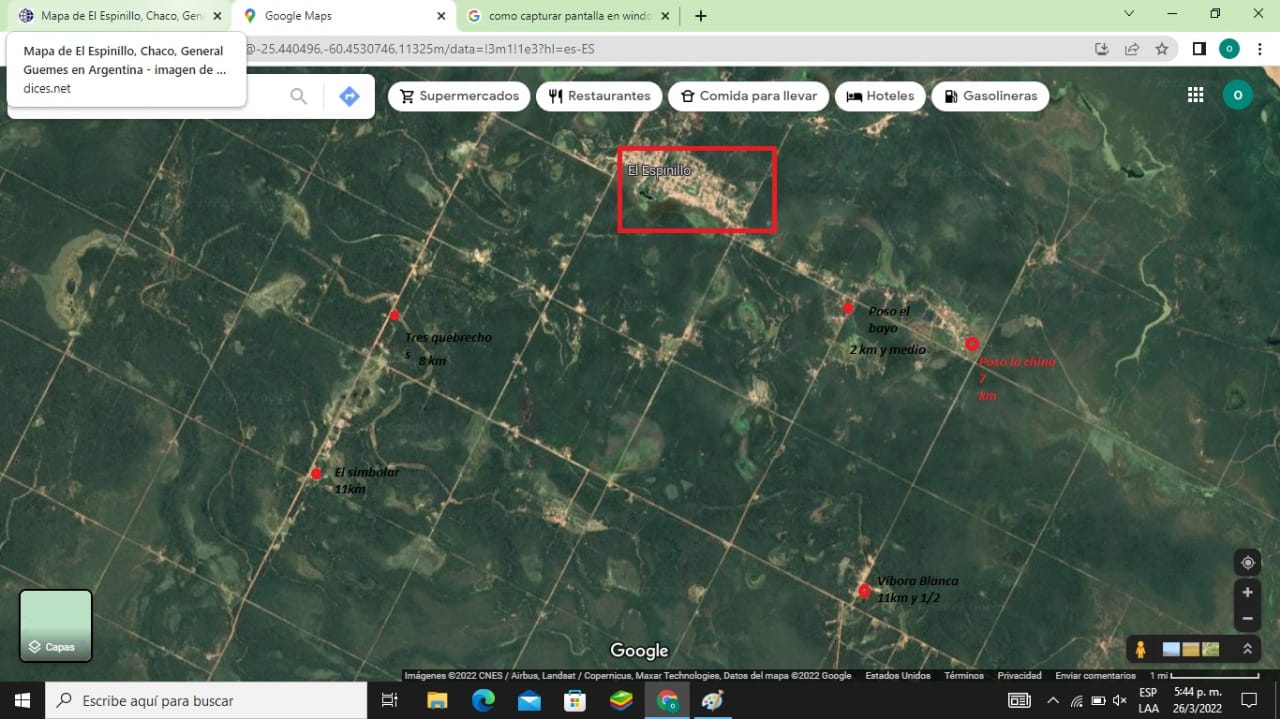Switch to the 'Mapa de El Espinillo' tab

tap(122, 16)
